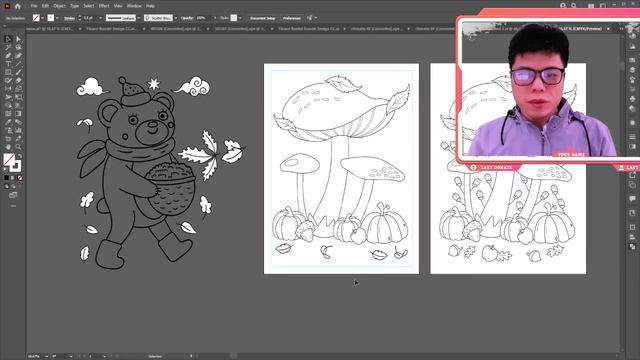640x360 pixels.
Task: Set paint mode to Color
Action: pos(6,178)
